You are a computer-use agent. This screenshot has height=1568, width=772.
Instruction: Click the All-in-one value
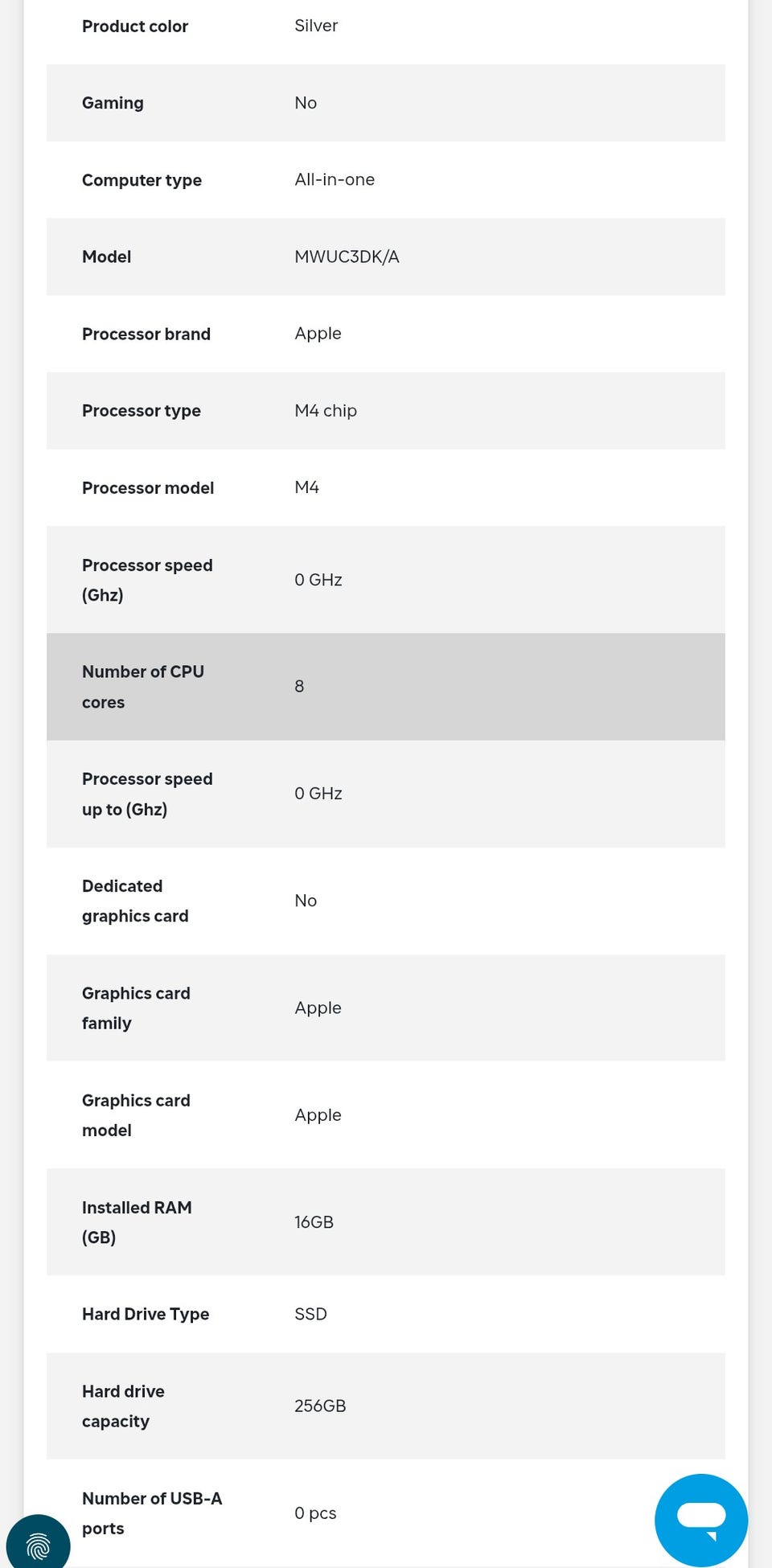pyautogui.click(x=335, y=179)
